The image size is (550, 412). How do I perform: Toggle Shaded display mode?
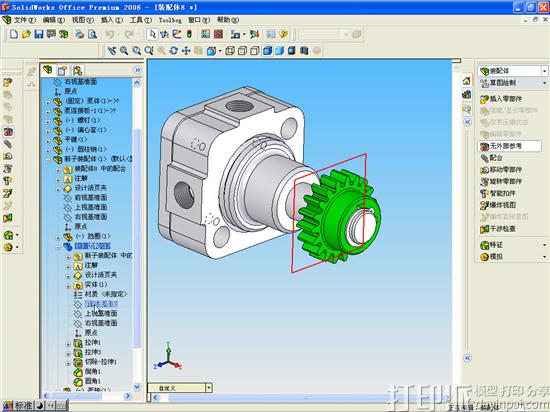[x=280, y=50]
